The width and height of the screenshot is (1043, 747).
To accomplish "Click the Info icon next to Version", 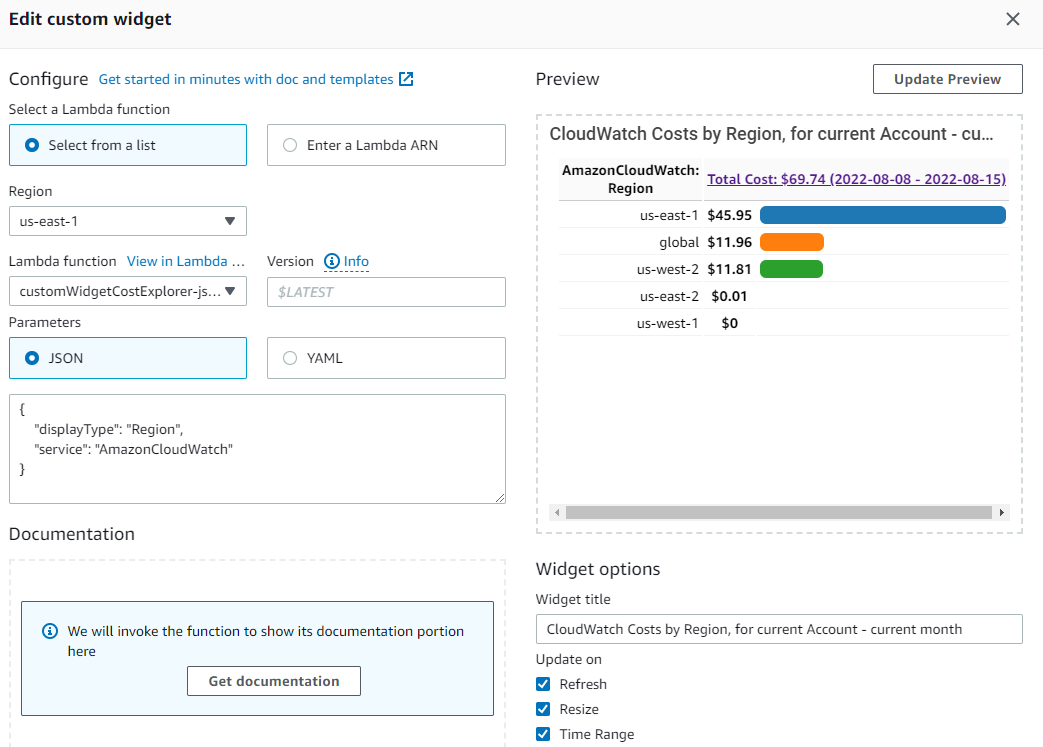I will (x=330, y=261).
